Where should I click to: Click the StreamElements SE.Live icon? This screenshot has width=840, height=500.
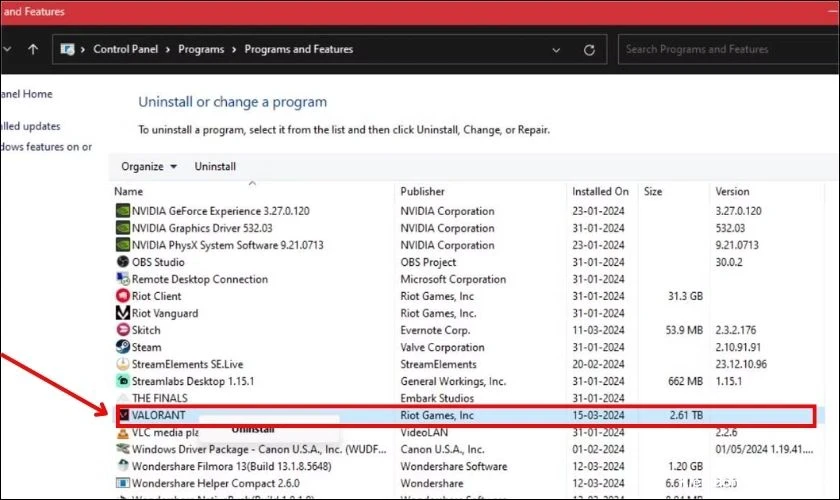(x=123, y=364)
